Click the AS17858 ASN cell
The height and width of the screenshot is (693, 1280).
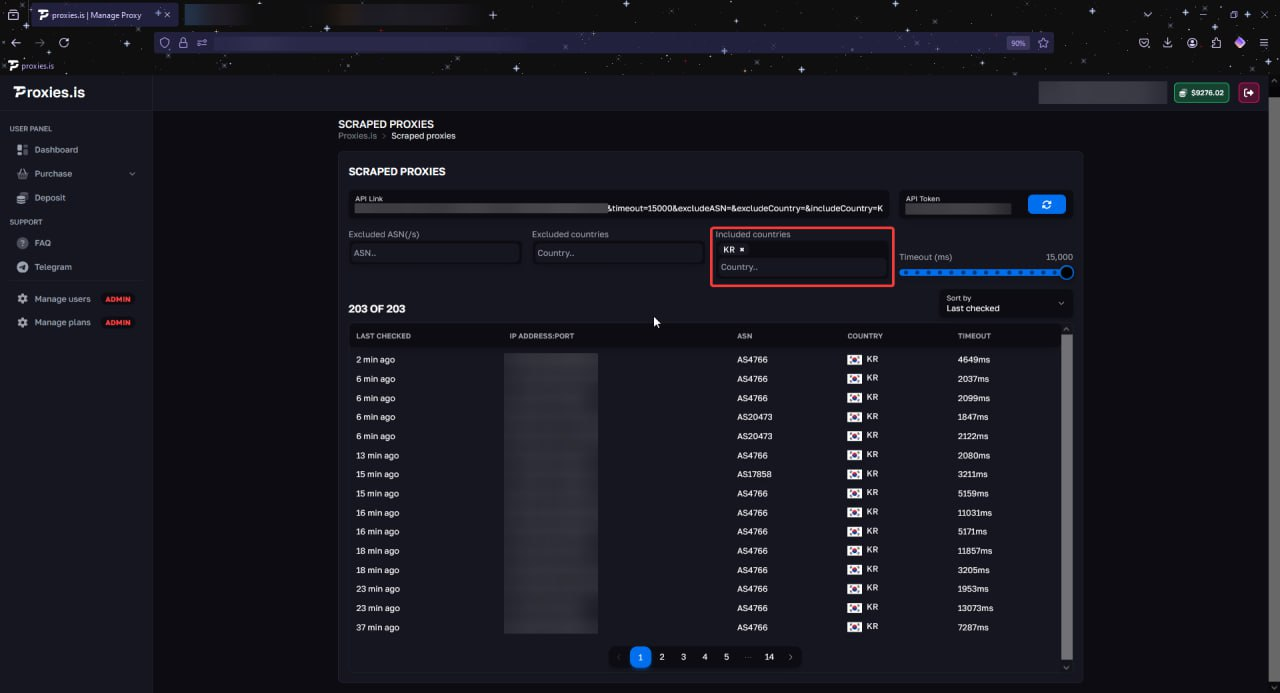(752, 474)
